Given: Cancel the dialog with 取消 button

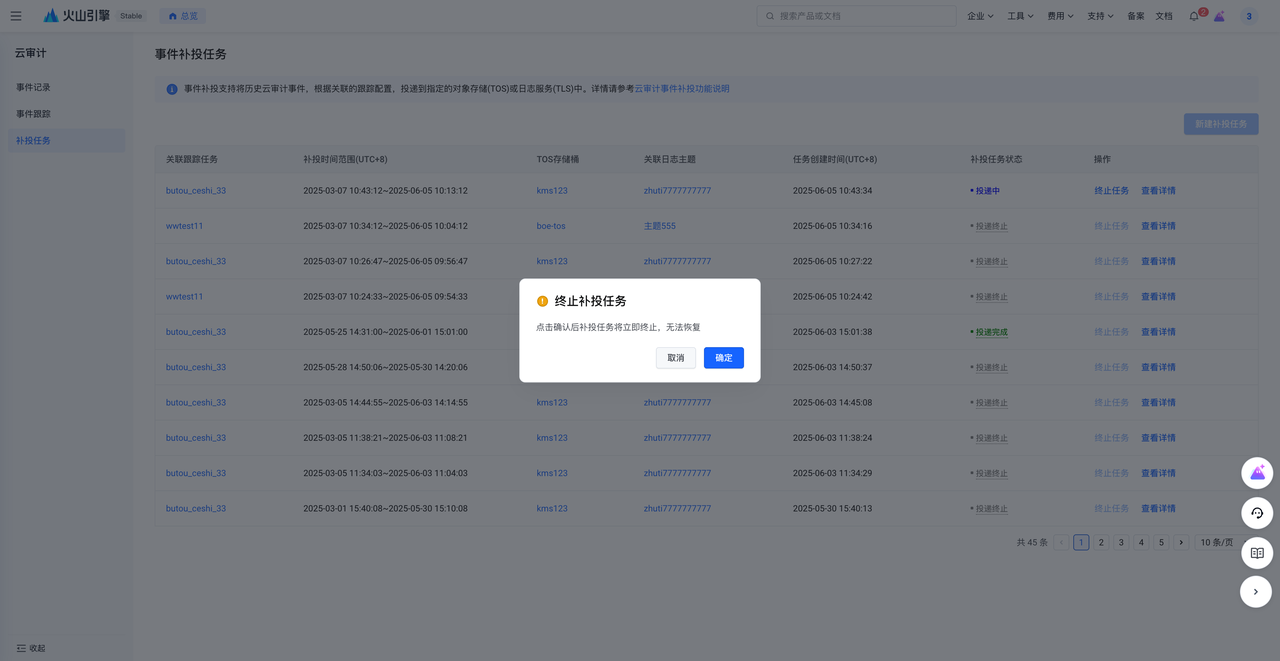Looking at the screenshot, I should point(676,358).
